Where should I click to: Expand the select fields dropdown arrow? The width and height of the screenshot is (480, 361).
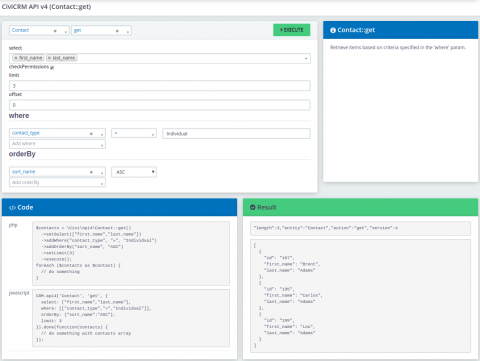coord(306,59)
